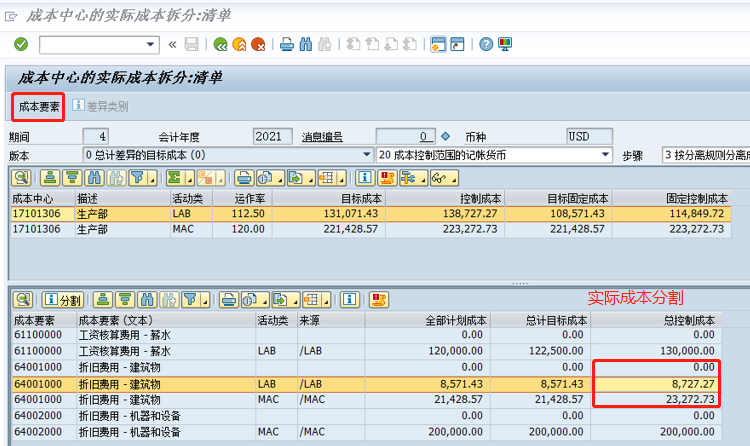This screenshot has height=446, width=750.
Task: Click the red Cancel icon
Action: point(258,45)
